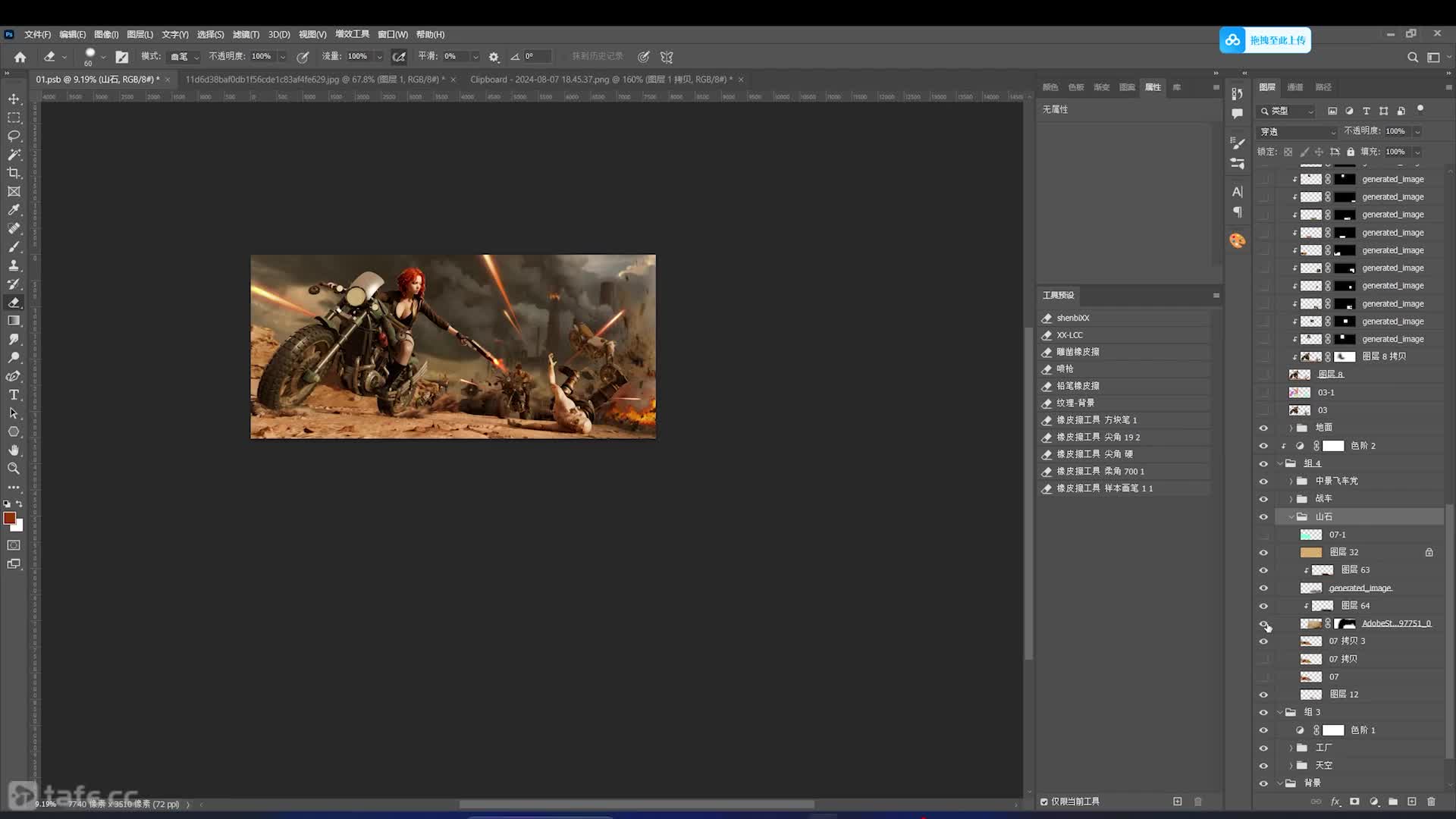
Task: Select the Rectangular Marquee tool
Action: tap(14, 118)
